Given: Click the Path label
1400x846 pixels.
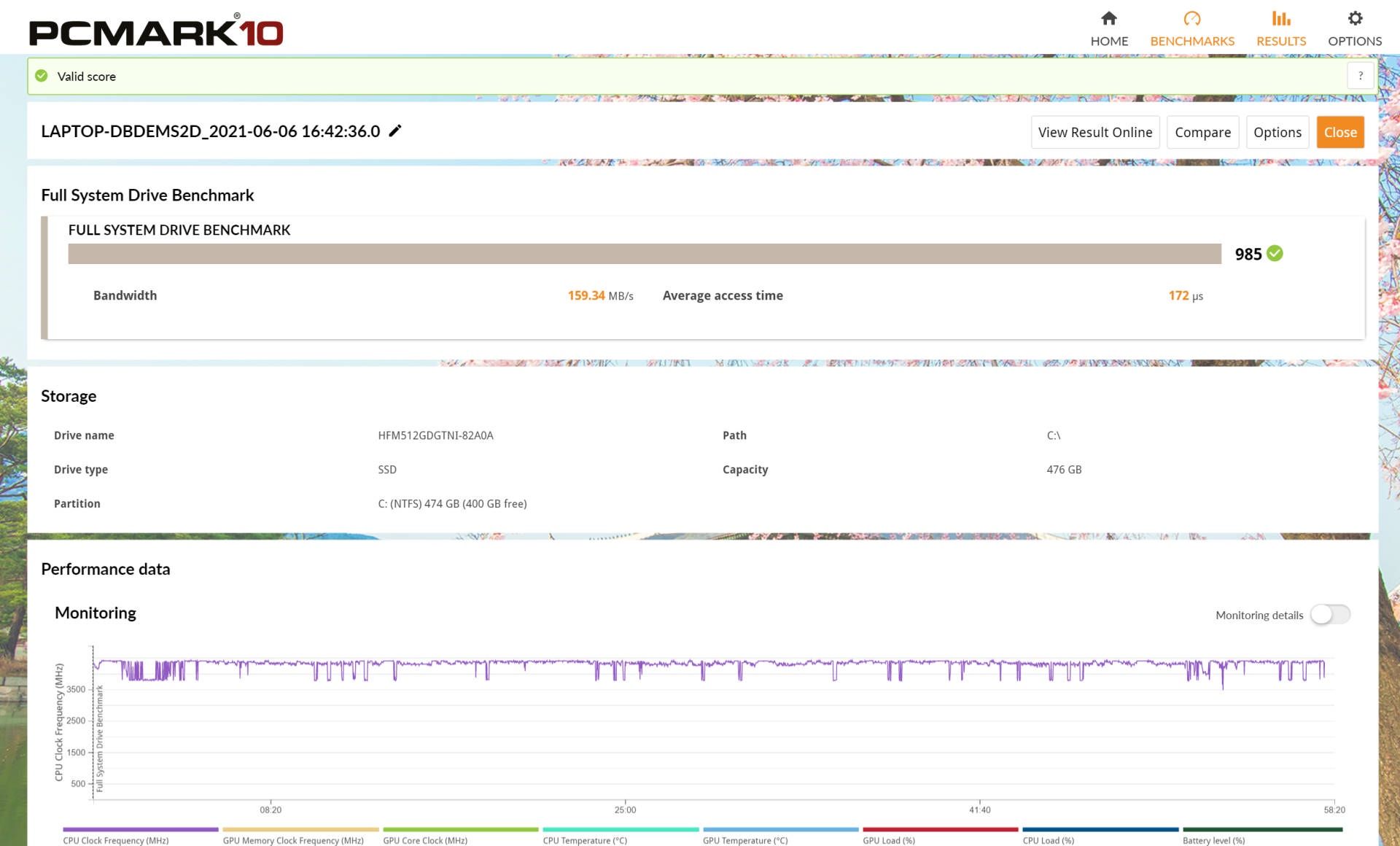Looking at the screenshot, I should pos(734,435).
